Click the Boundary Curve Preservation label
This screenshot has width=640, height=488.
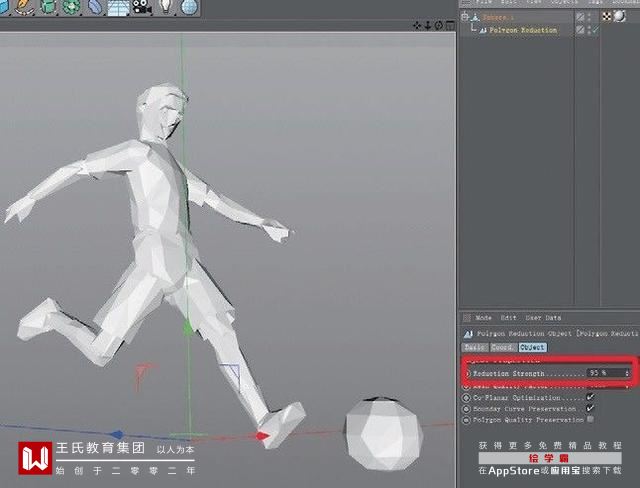pos(524,408)
